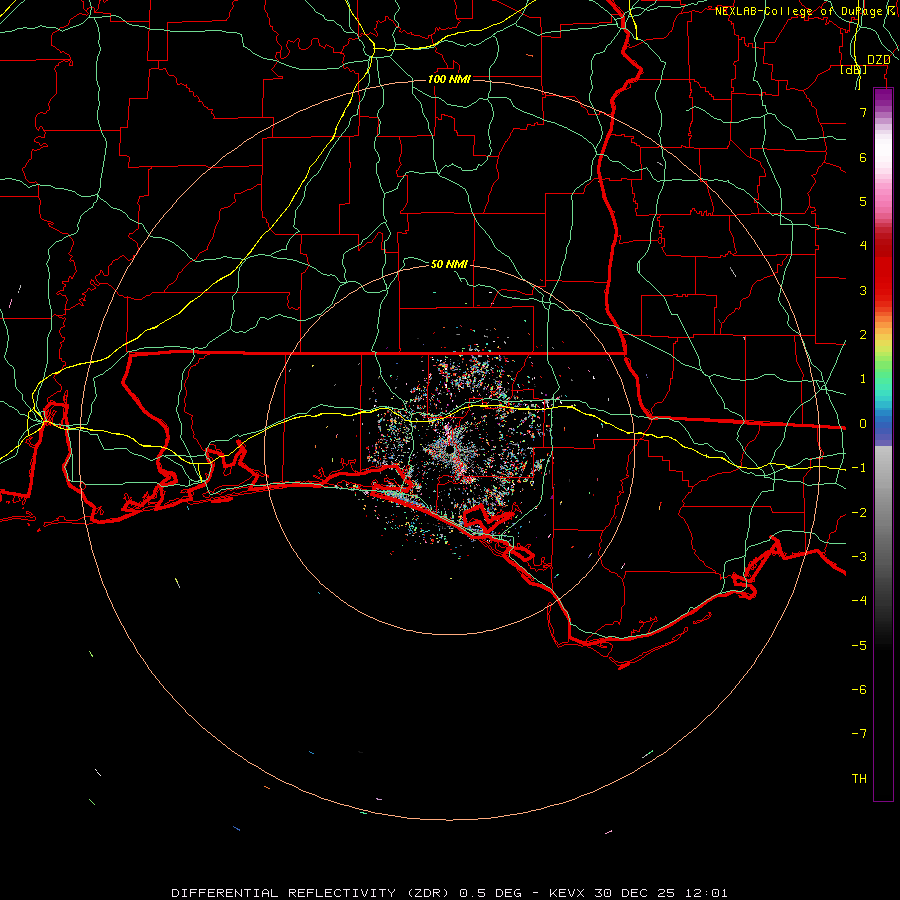Click the product title caption at bottom

pyautogui.click(x=449, y=893)
